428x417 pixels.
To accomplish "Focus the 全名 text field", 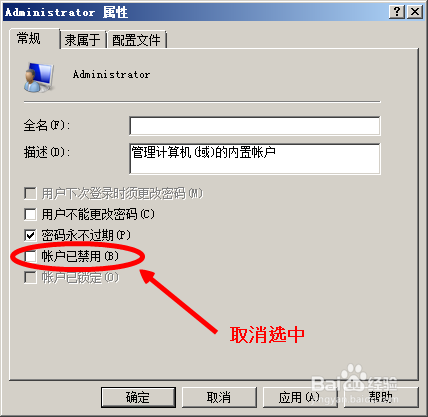I will pos(255,126).
